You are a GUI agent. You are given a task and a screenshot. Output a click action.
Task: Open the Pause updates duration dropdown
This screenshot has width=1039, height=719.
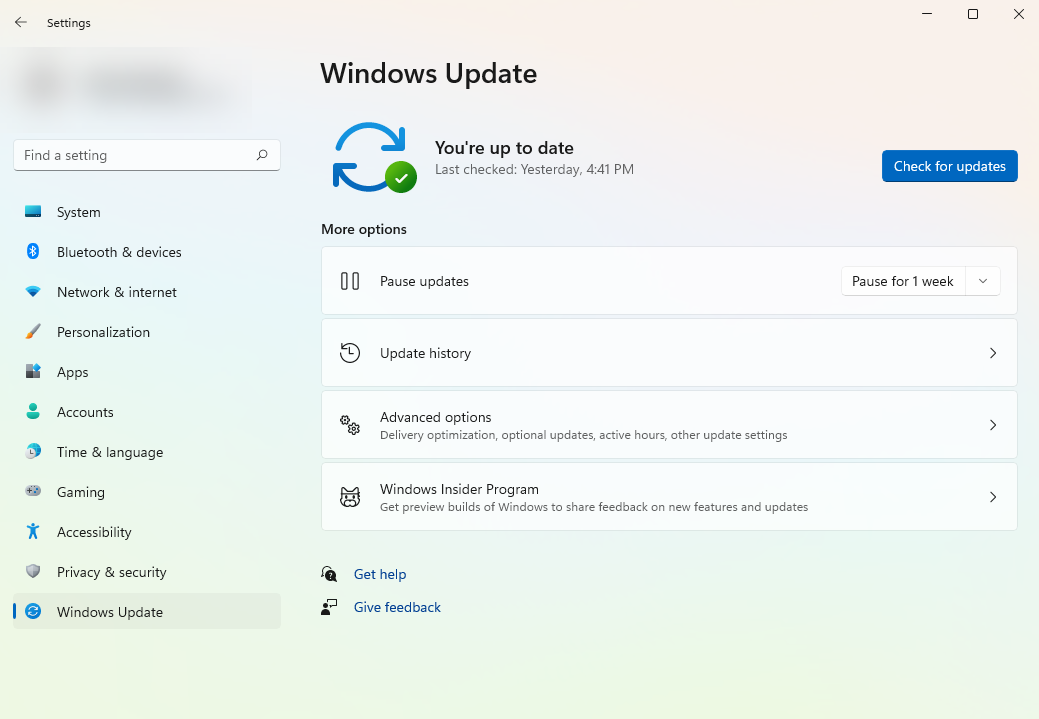click(982, 281)
